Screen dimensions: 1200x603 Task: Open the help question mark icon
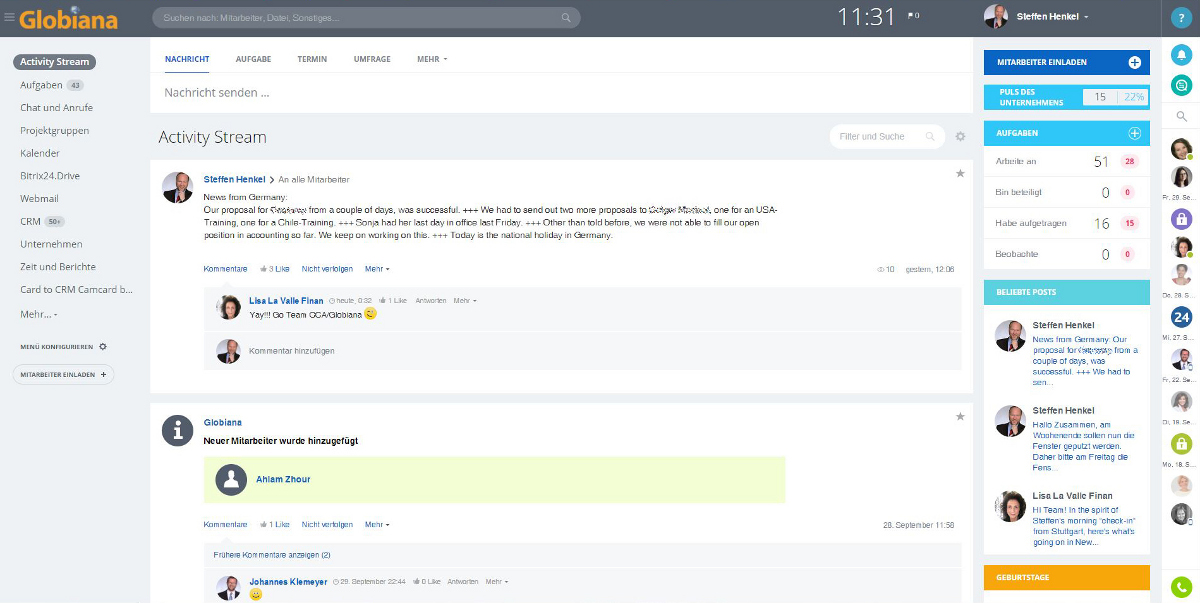[x=1181, y=17]
